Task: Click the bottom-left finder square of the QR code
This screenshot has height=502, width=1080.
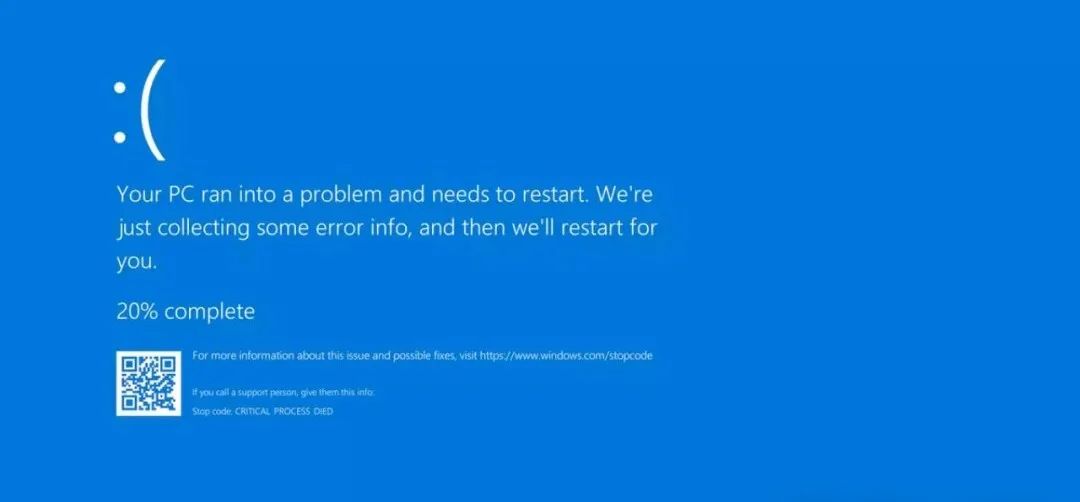Action: (x=129, y=403)
